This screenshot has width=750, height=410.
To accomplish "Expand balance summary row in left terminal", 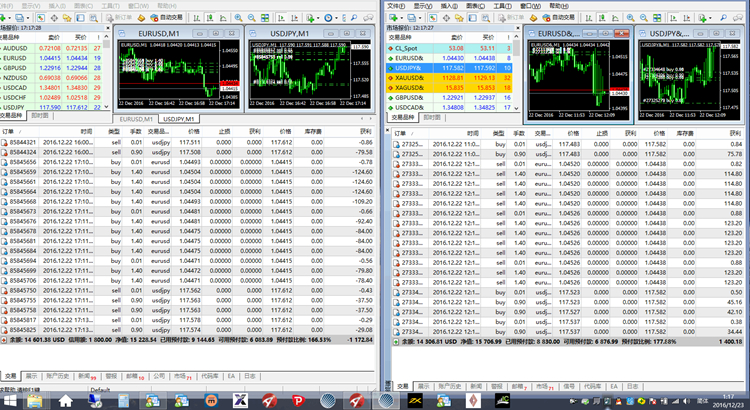I will 4,340.
